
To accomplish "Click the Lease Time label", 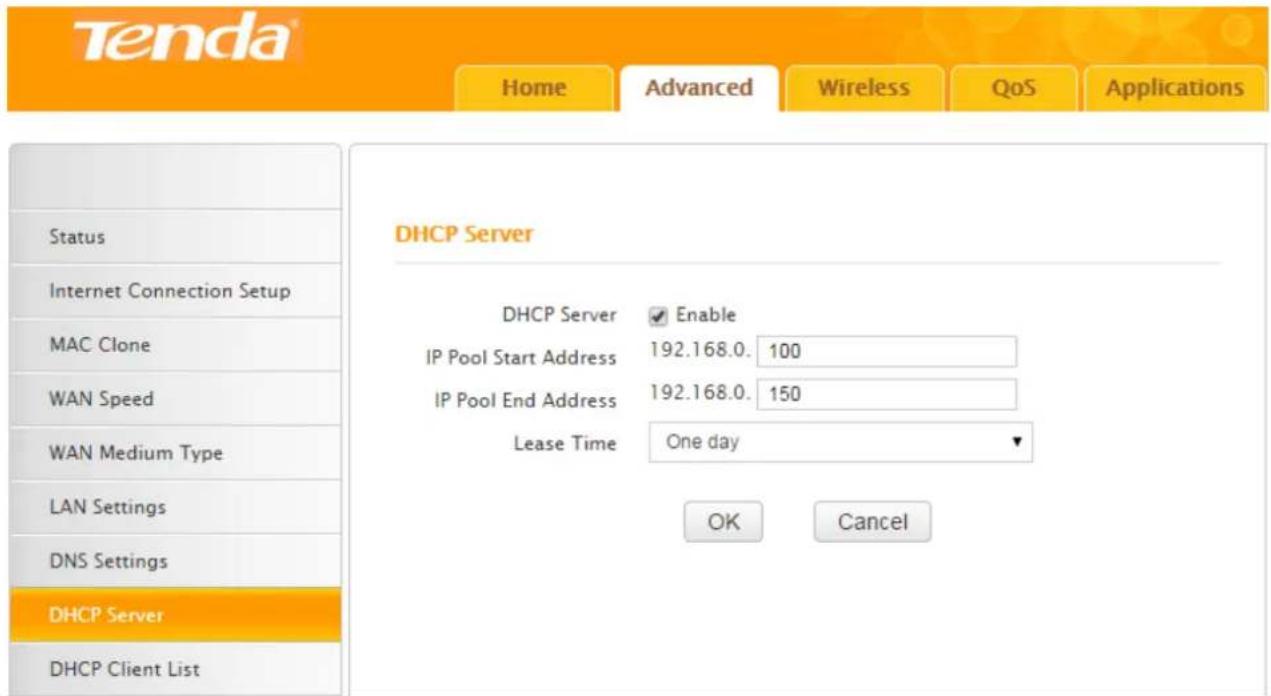I will click(x=565, y=444).
